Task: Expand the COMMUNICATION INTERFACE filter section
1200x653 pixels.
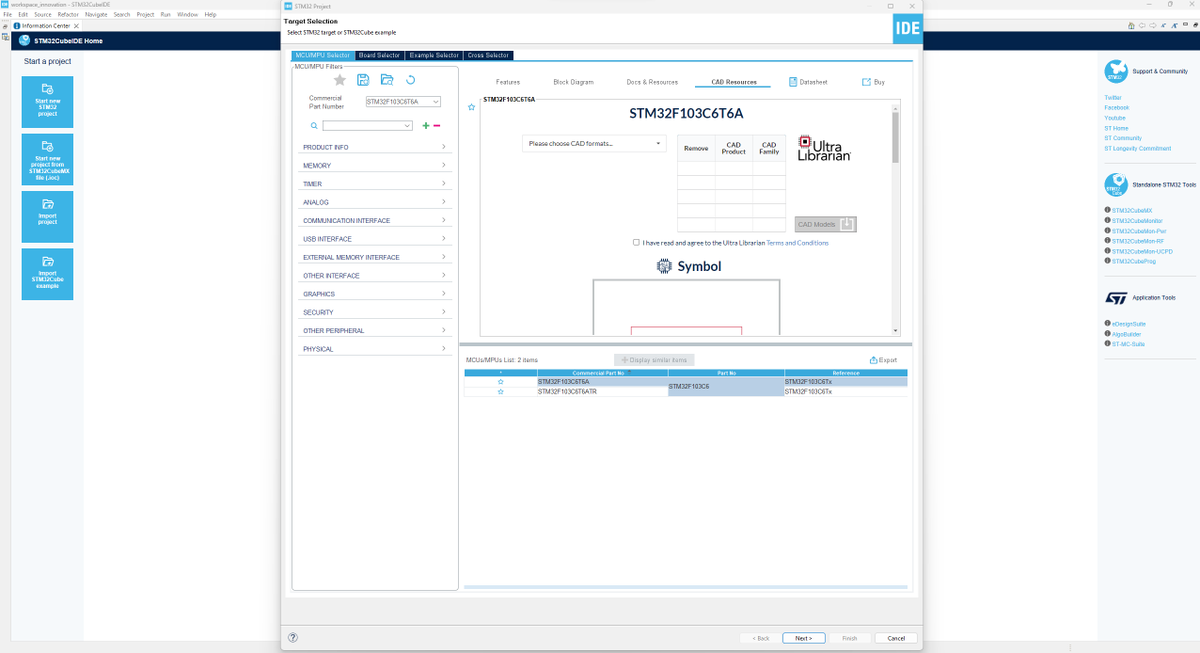Action: point(374,220)
